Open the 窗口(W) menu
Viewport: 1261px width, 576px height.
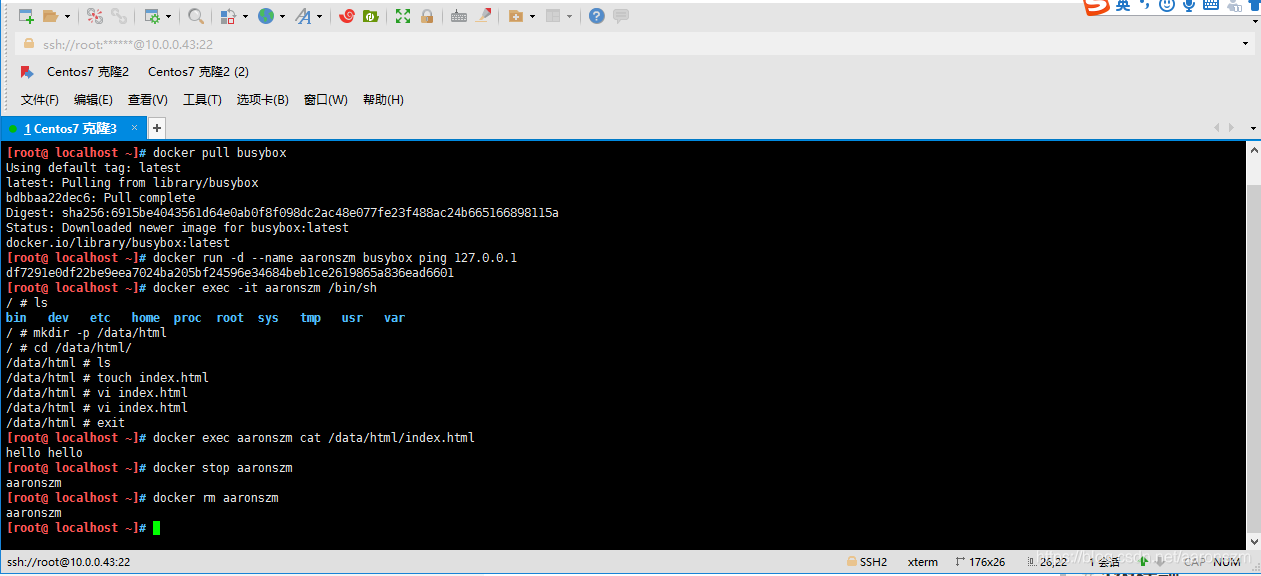click(326, 100)
